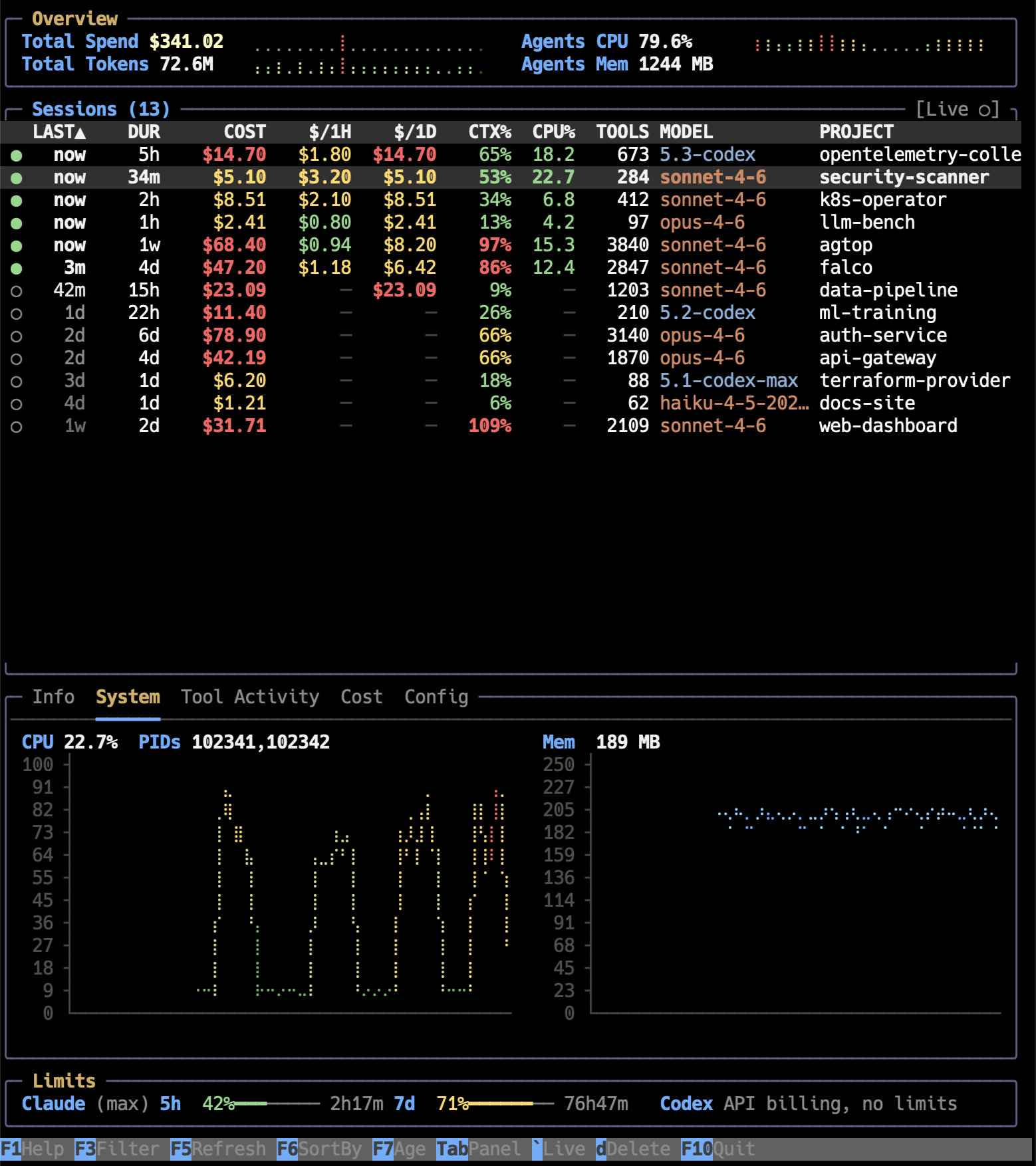Select the k8s-operator project name

pos(883,200)
